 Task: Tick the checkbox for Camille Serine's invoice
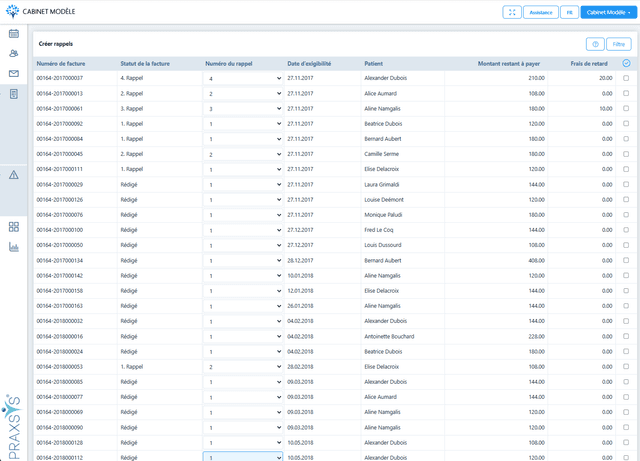[626, 154]
